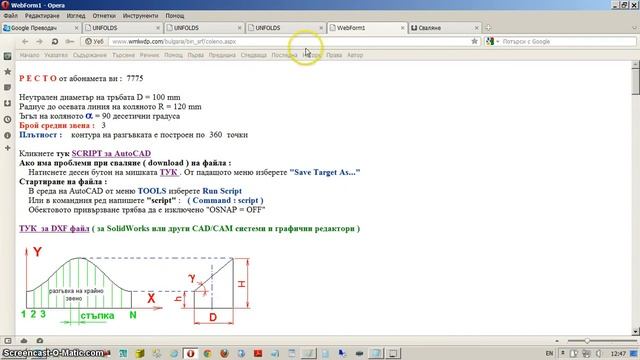Open the Notes panel in sidebar

point(7,88)
